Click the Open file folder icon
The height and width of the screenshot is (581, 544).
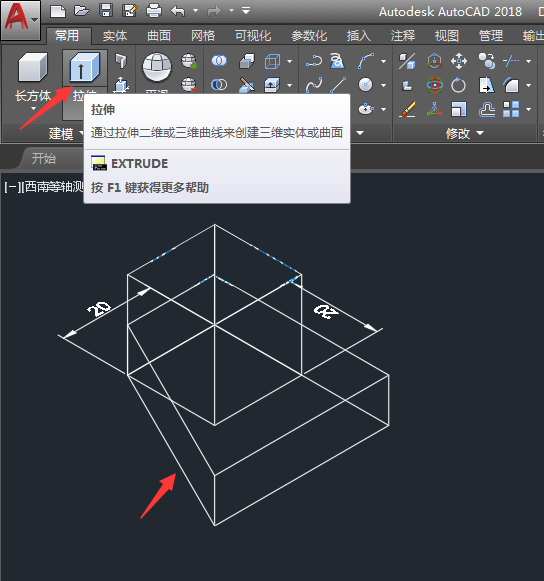click(82, 11)
